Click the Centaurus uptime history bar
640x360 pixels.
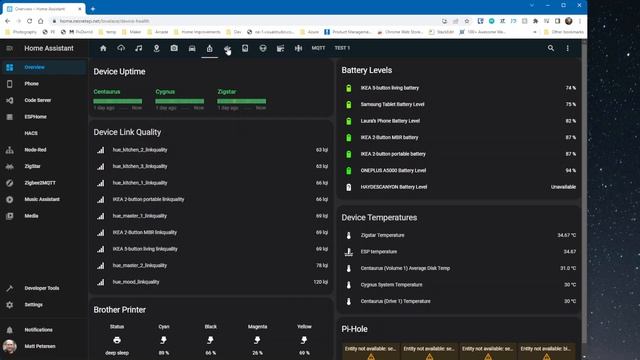[x=118, y=101]
